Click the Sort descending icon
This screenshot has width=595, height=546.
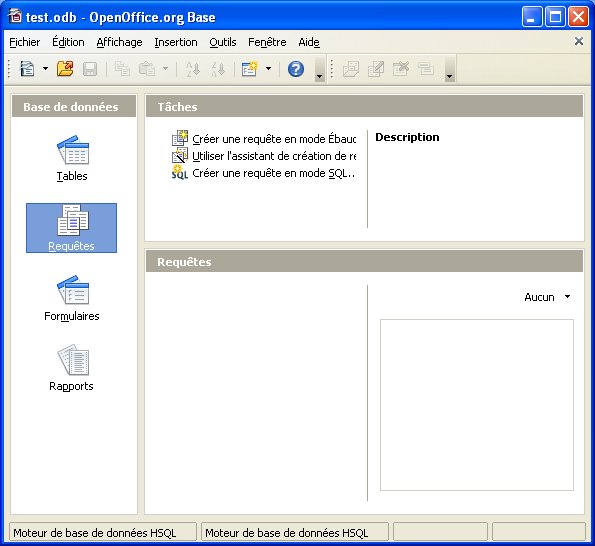click(218, 69)
